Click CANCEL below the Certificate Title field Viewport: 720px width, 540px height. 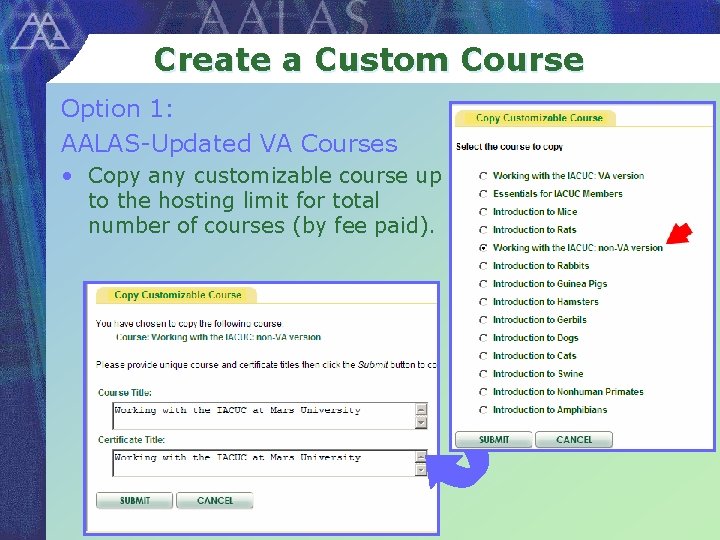pos(215,501)
